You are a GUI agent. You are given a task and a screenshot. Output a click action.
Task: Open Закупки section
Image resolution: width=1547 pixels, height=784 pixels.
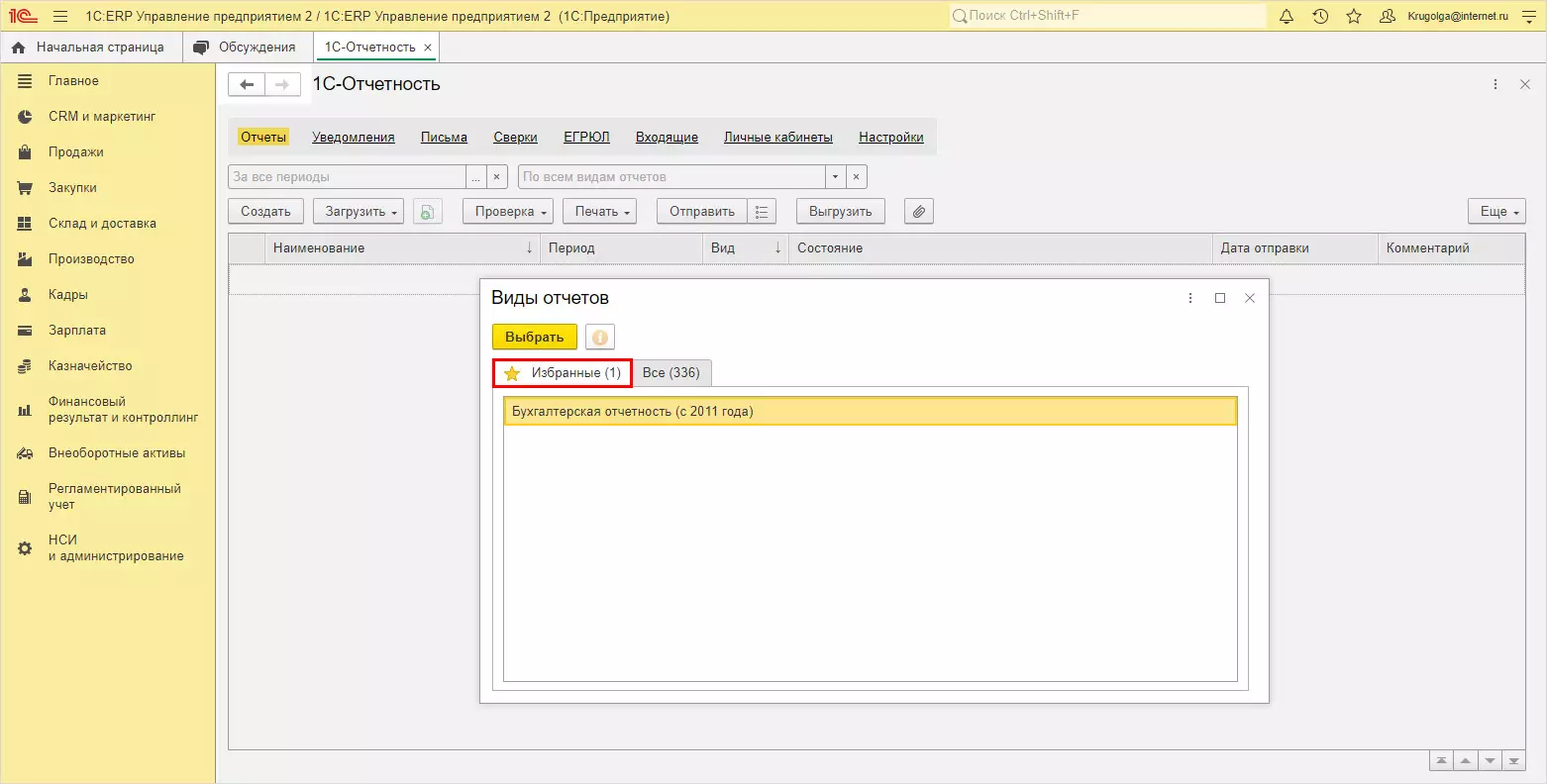[x=108, y=188]
